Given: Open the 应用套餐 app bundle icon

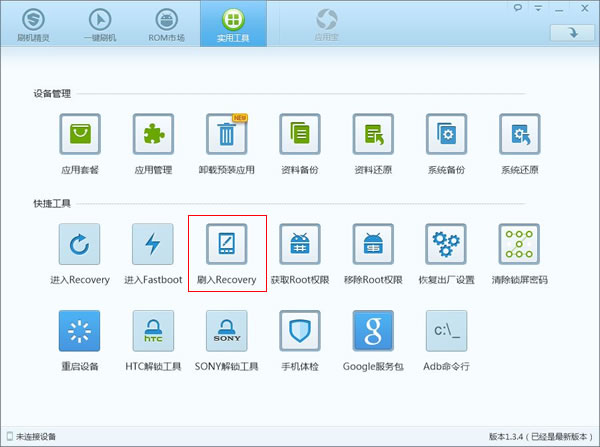Looking at the screenshot, I should pos(79,134).
